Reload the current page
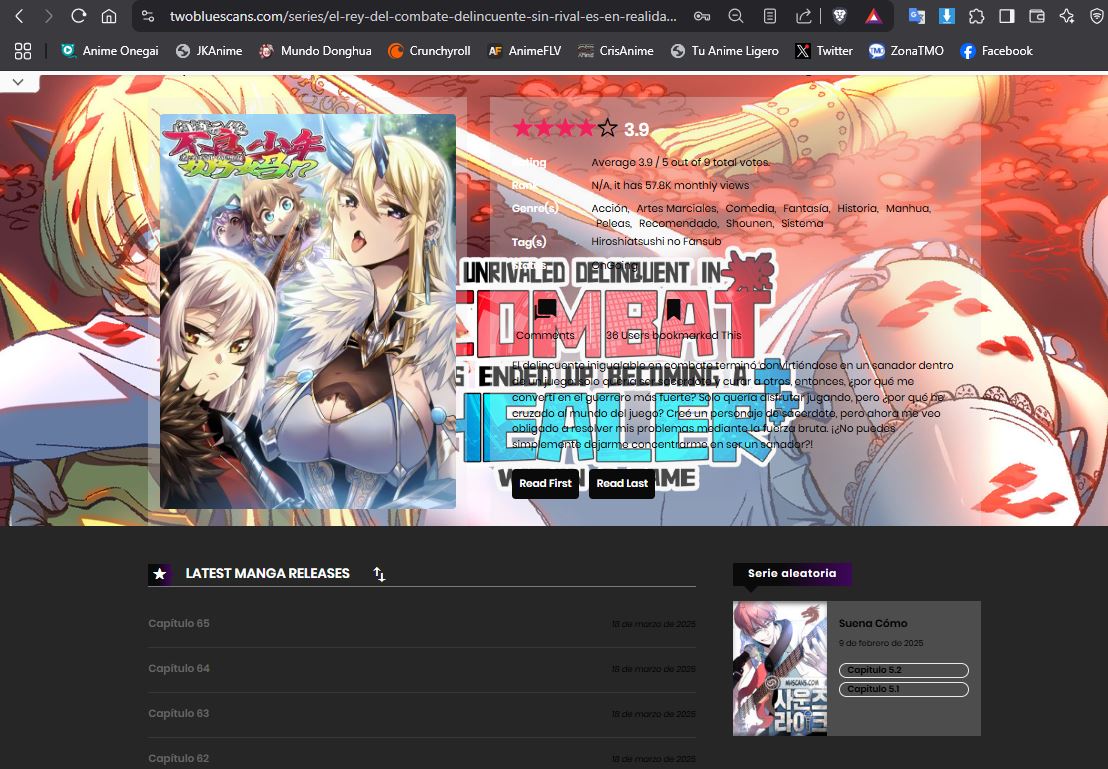The image size is (1108, 769). point(78,16)
